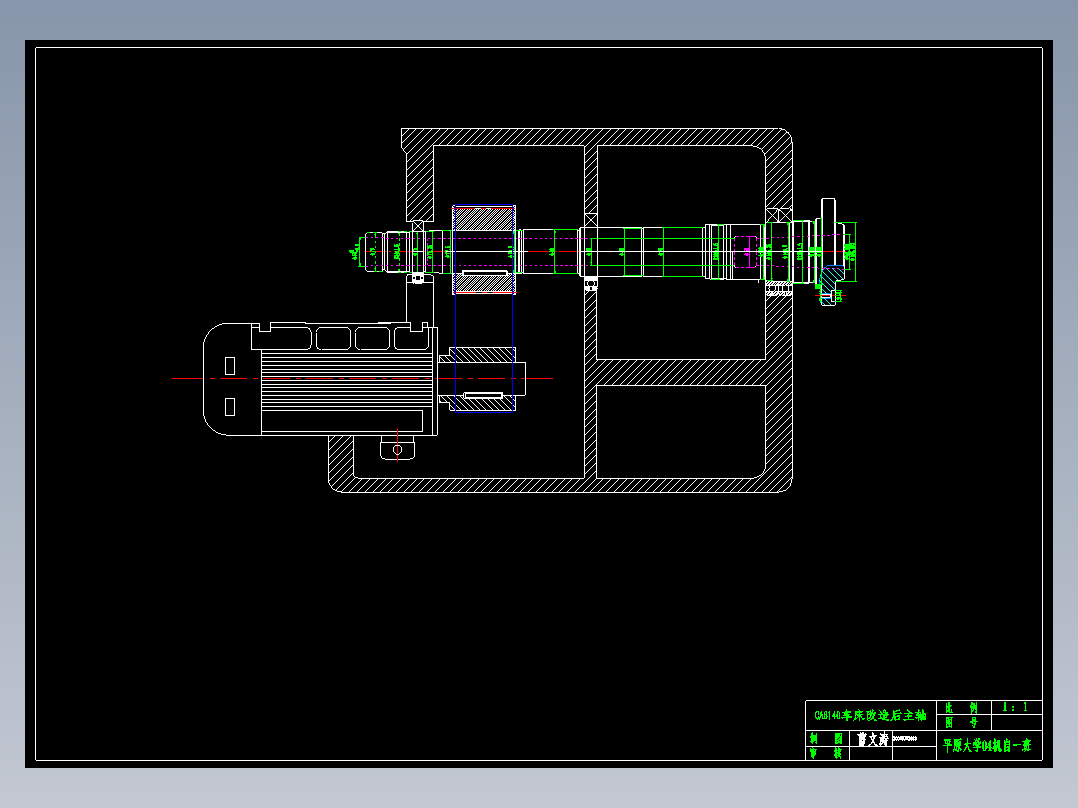Select the chuck flange at the spindle's right end

[828, 250]
